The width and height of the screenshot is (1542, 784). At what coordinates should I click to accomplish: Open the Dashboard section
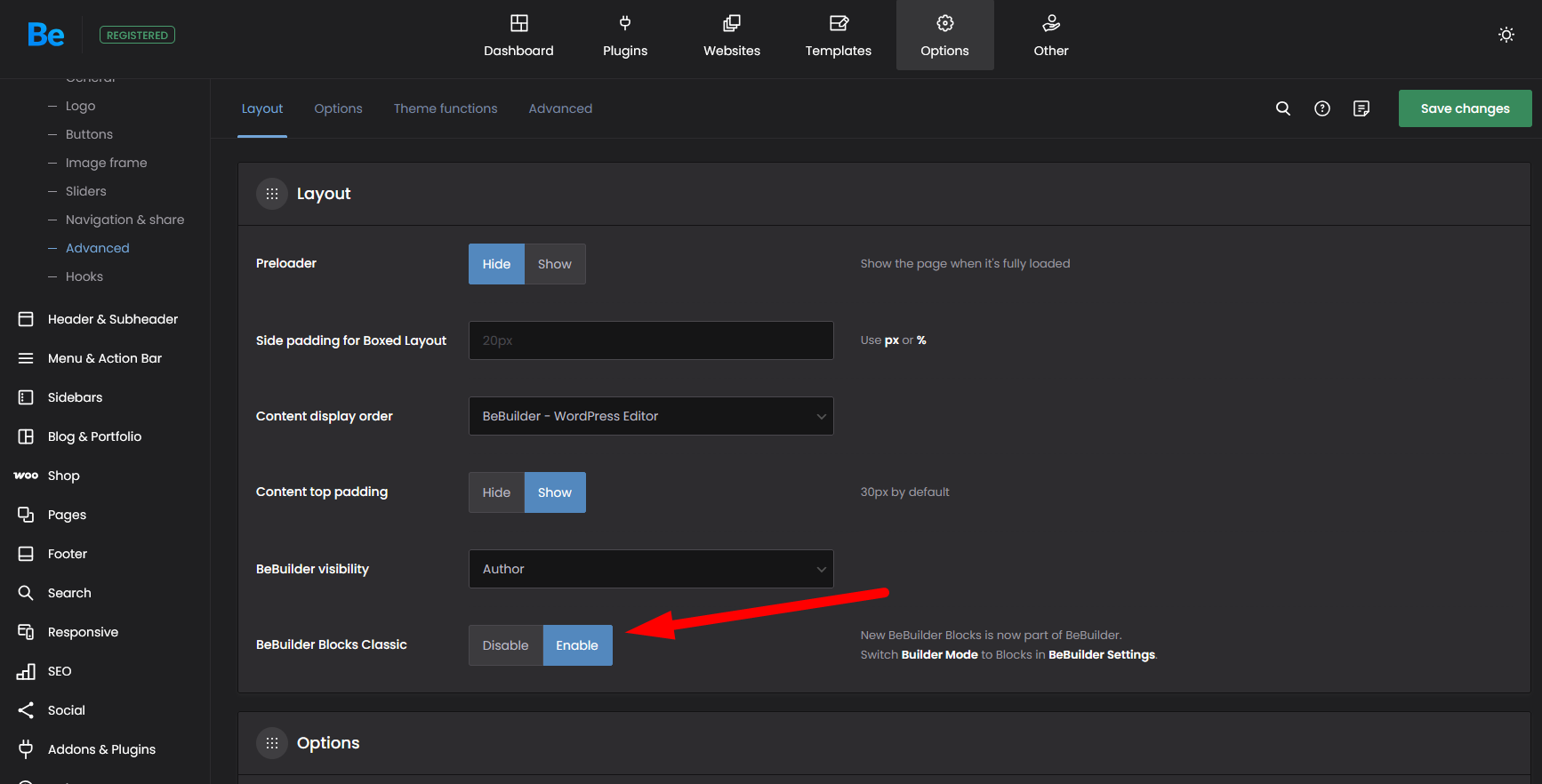(518, 36)
